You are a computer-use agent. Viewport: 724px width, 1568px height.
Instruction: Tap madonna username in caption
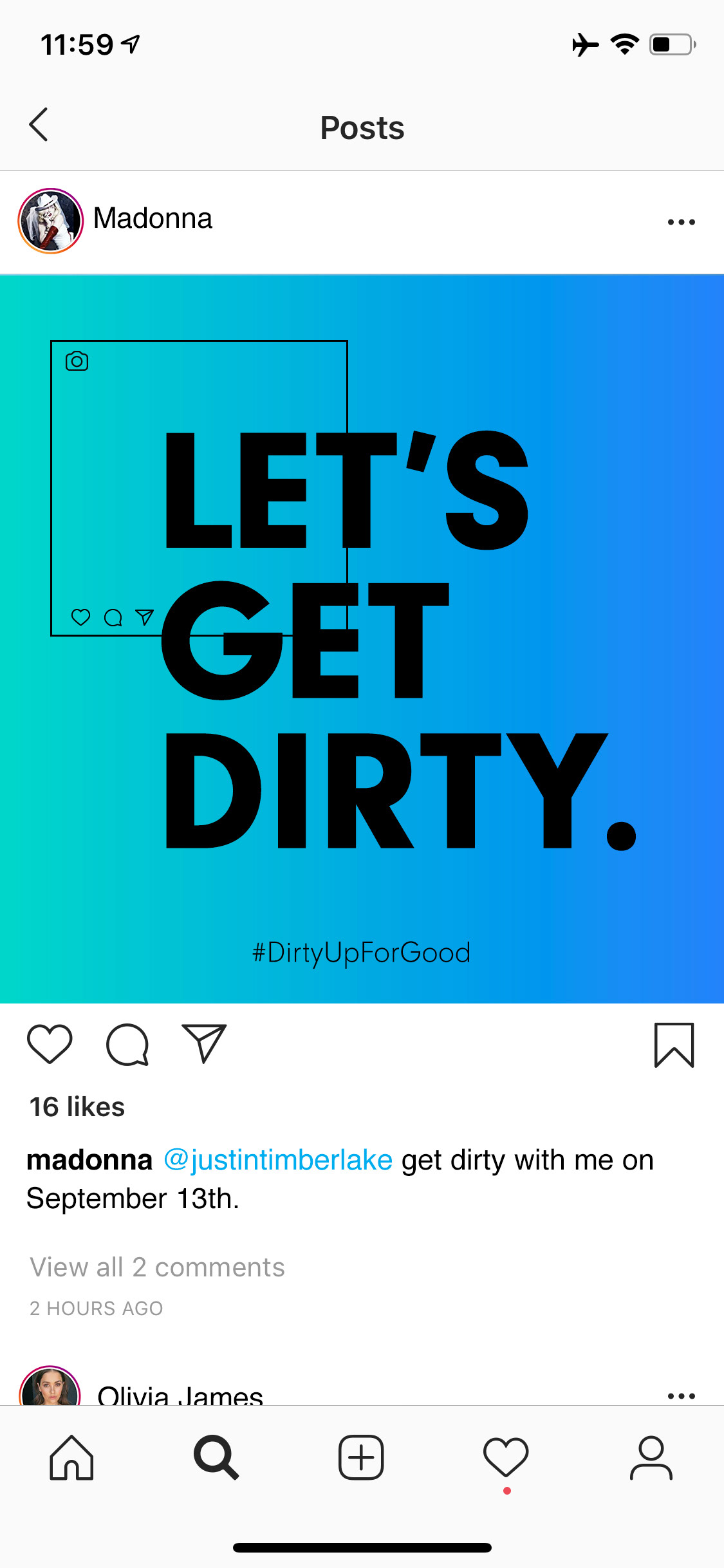click(x=89, y=1160)
